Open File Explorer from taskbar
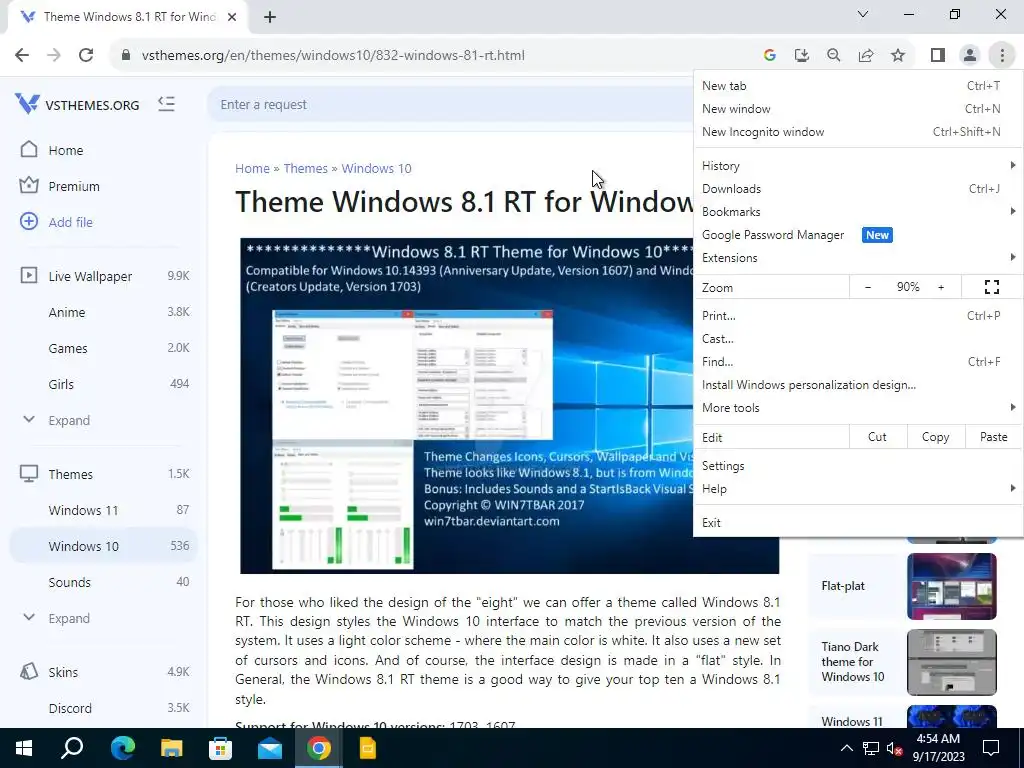1024x768 pixels. [171, 748]
